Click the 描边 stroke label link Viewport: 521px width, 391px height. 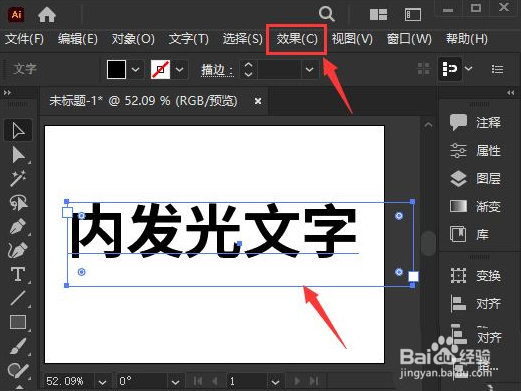pos(217,70)
